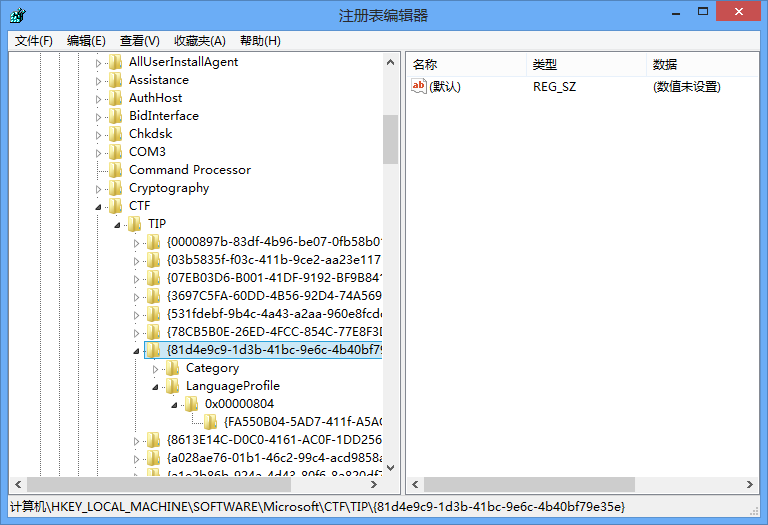Click folder icon of selected {81d4e9c9 key
768x525 pixels.
(x=154, y=350)
